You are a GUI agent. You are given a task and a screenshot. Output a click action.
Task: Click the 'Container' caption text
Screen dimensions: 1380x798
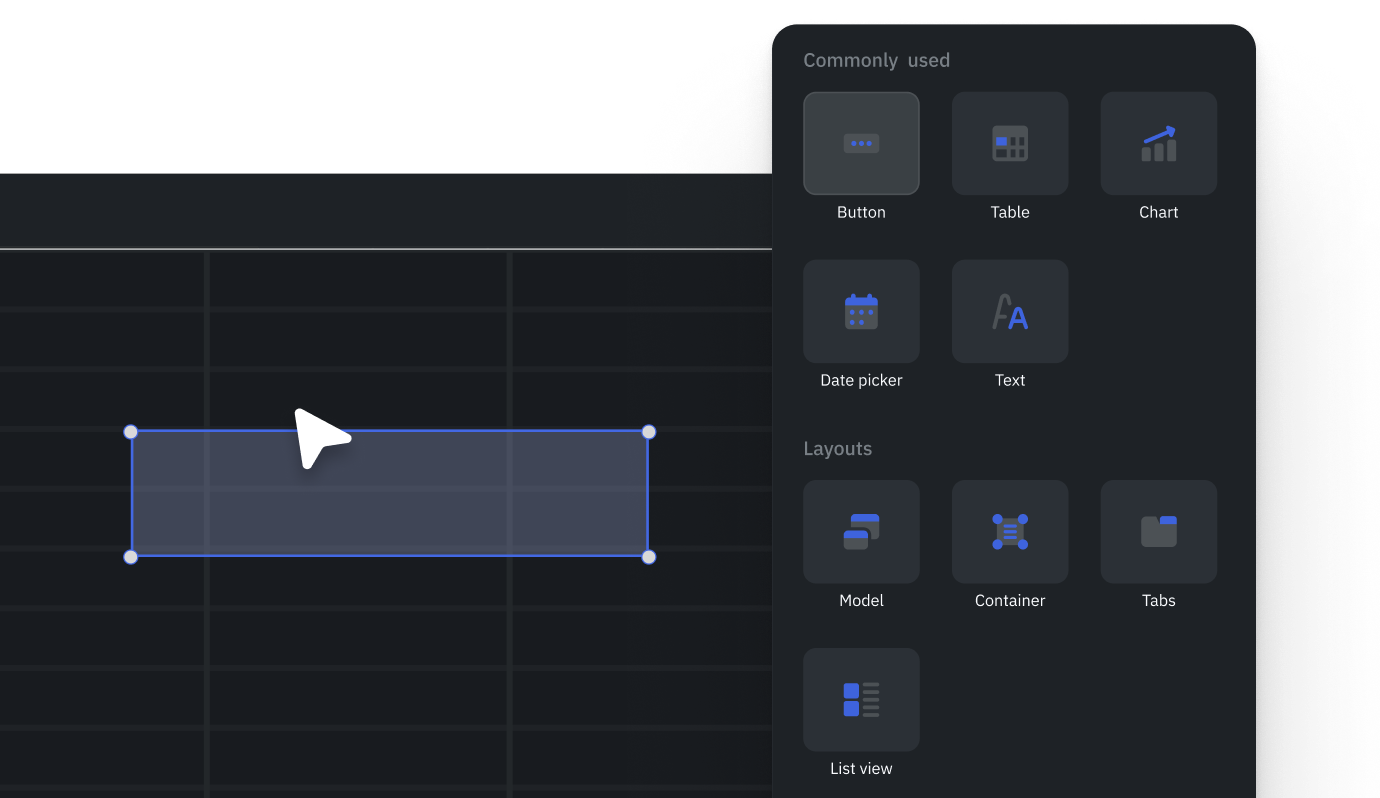tap(1009, 601)
